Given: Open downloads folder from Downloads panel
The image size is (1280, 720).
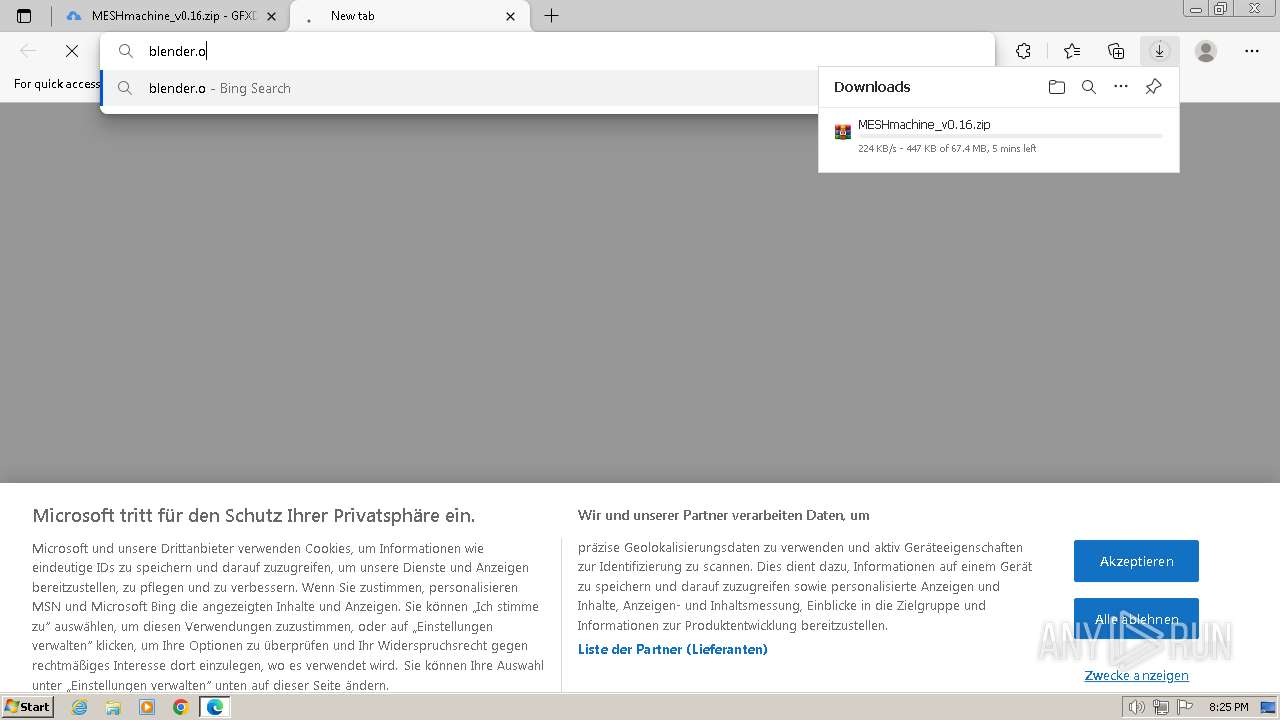Looking at the screenshot, I should (x=1057, y=87).
